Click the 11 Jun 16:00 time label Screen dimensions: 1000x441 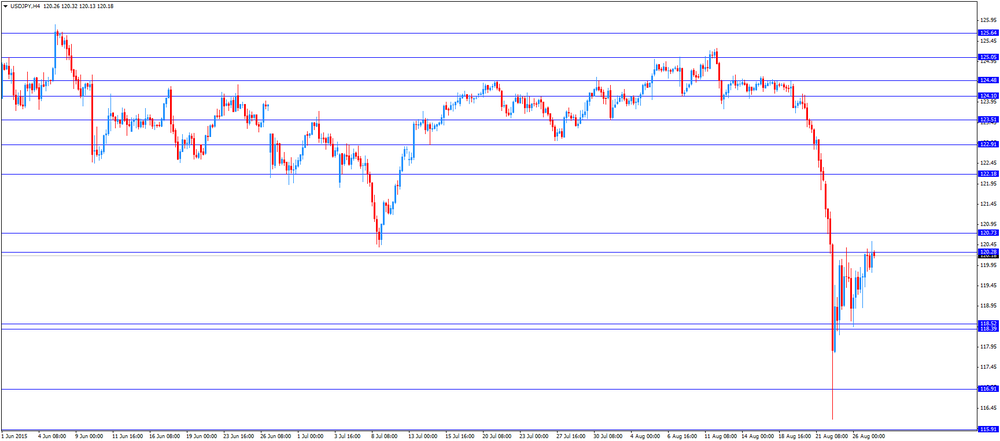click(x=128, y=437)
